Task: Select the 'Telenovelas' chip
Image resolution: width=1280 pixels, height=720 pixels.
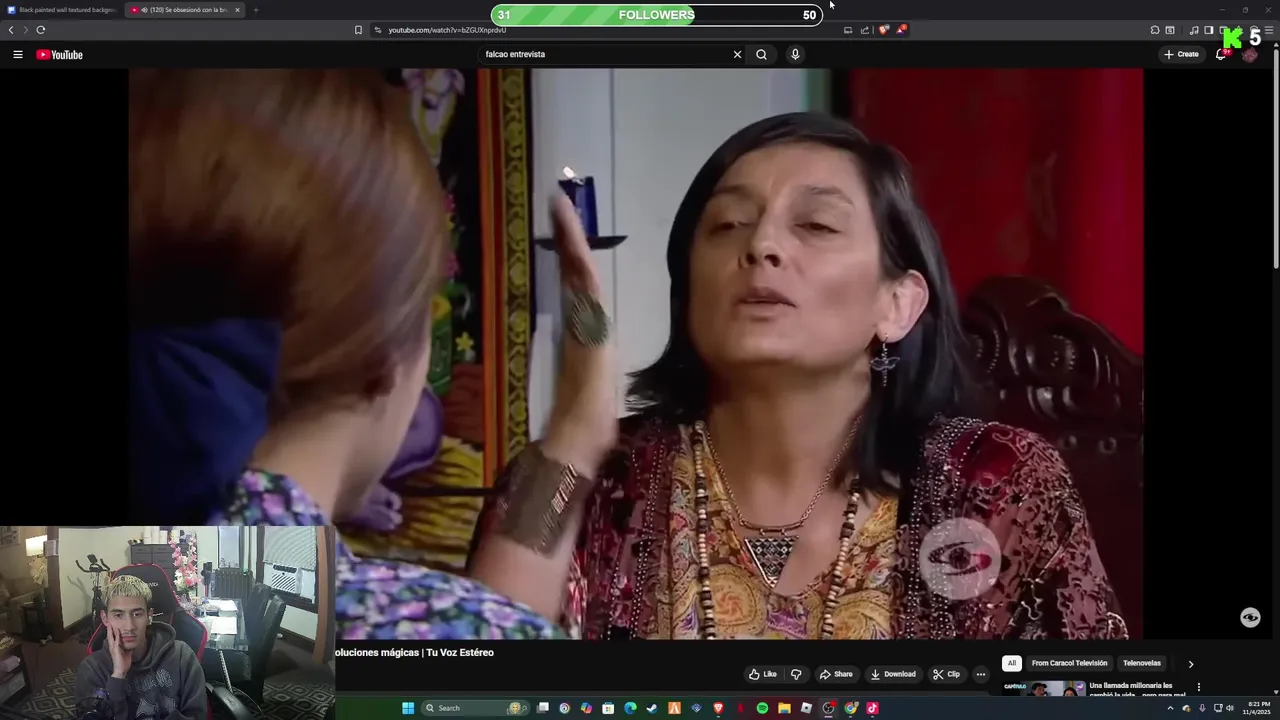Action: [x=1142, y=663]
